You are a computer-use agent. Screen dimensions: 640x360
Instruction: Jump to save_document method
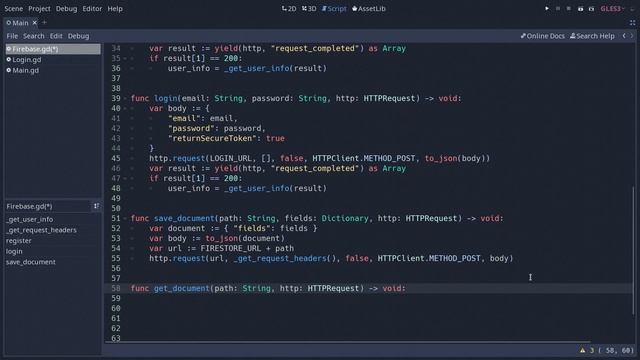pos(31,262)
